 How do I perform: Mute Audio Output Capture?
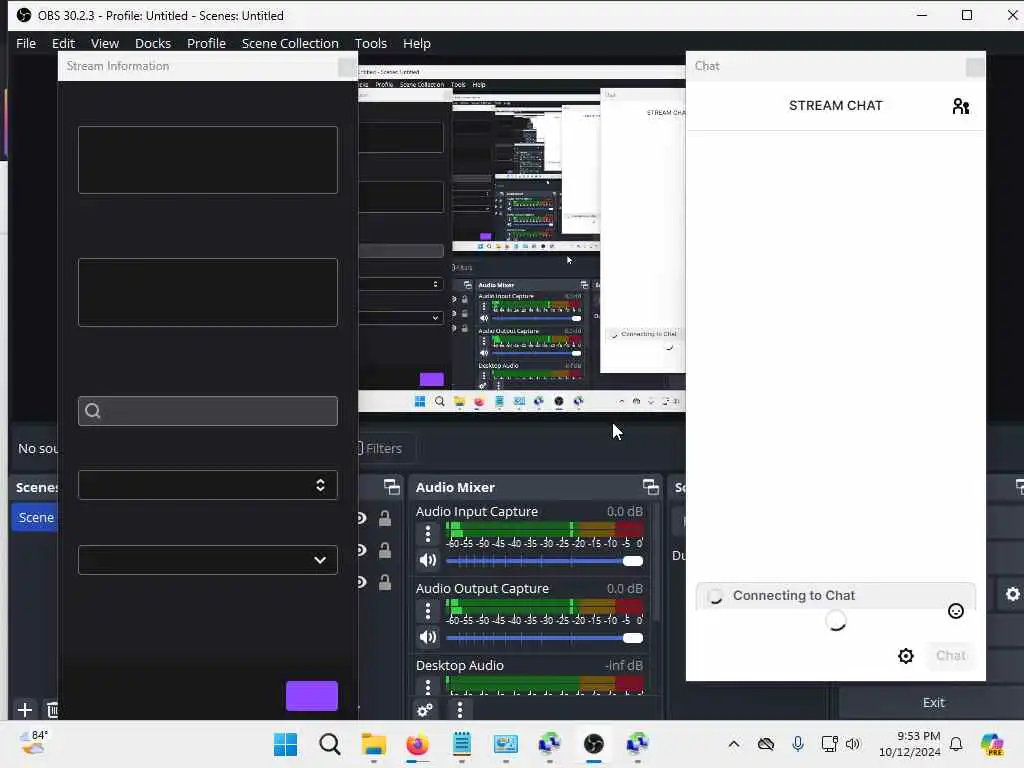pos(428,637)
